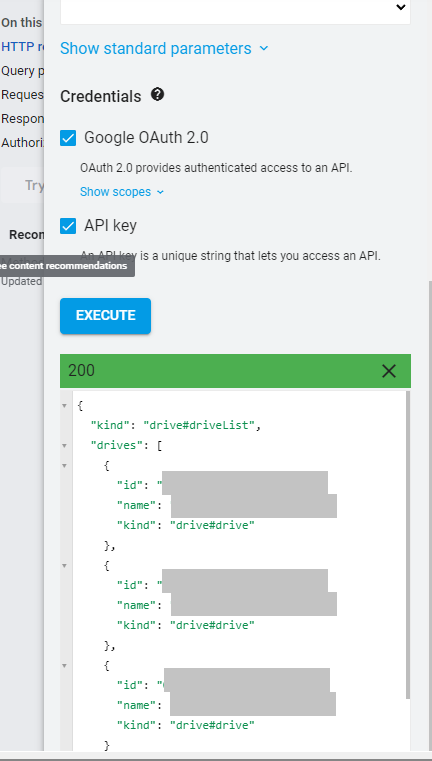Collapse the third drive object fold arrow
Viewport: 432px width, 761px height.
pyautogui.click(x=65, y=666)
